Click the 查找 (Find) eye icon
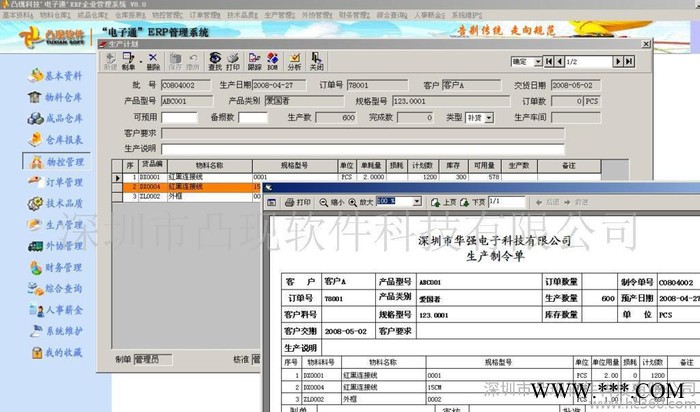700x412 pixels. (215, 61)
